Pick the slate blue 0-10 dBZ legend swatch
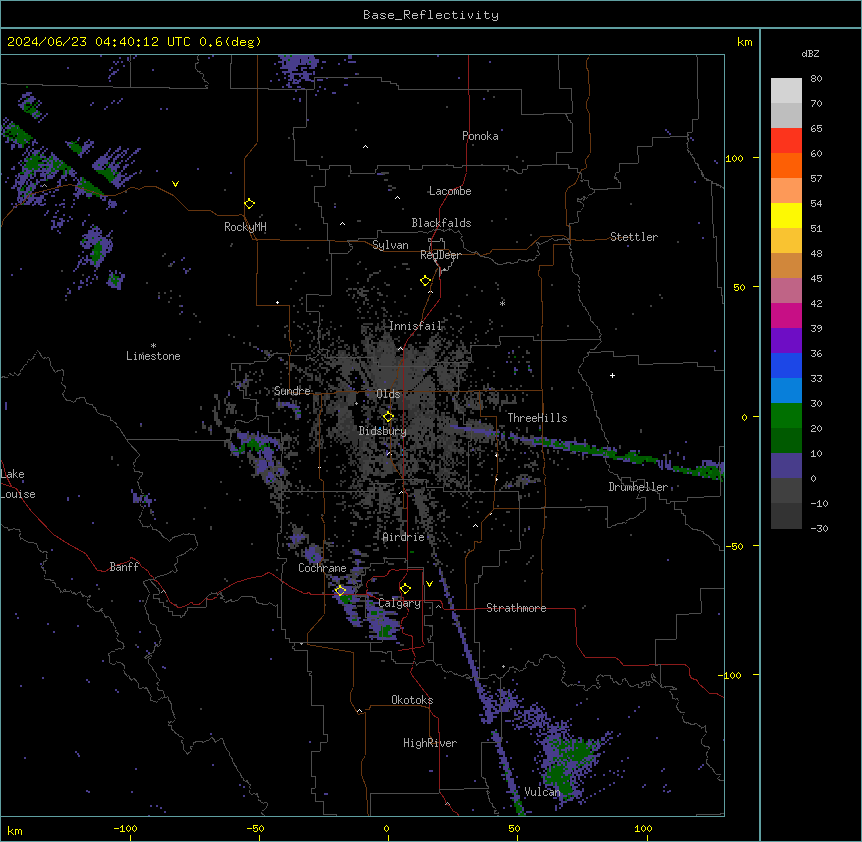 pyautogui.click(x=786, y=466)
